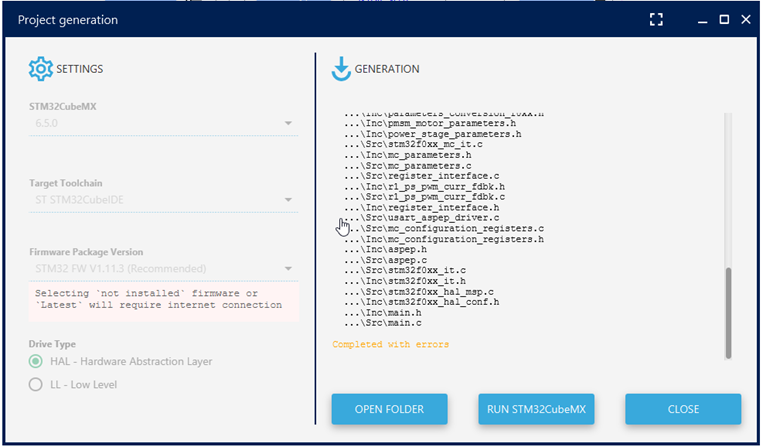Close the dialog with the X icon
The image size is (763, 447).
(x=745, y=19)
